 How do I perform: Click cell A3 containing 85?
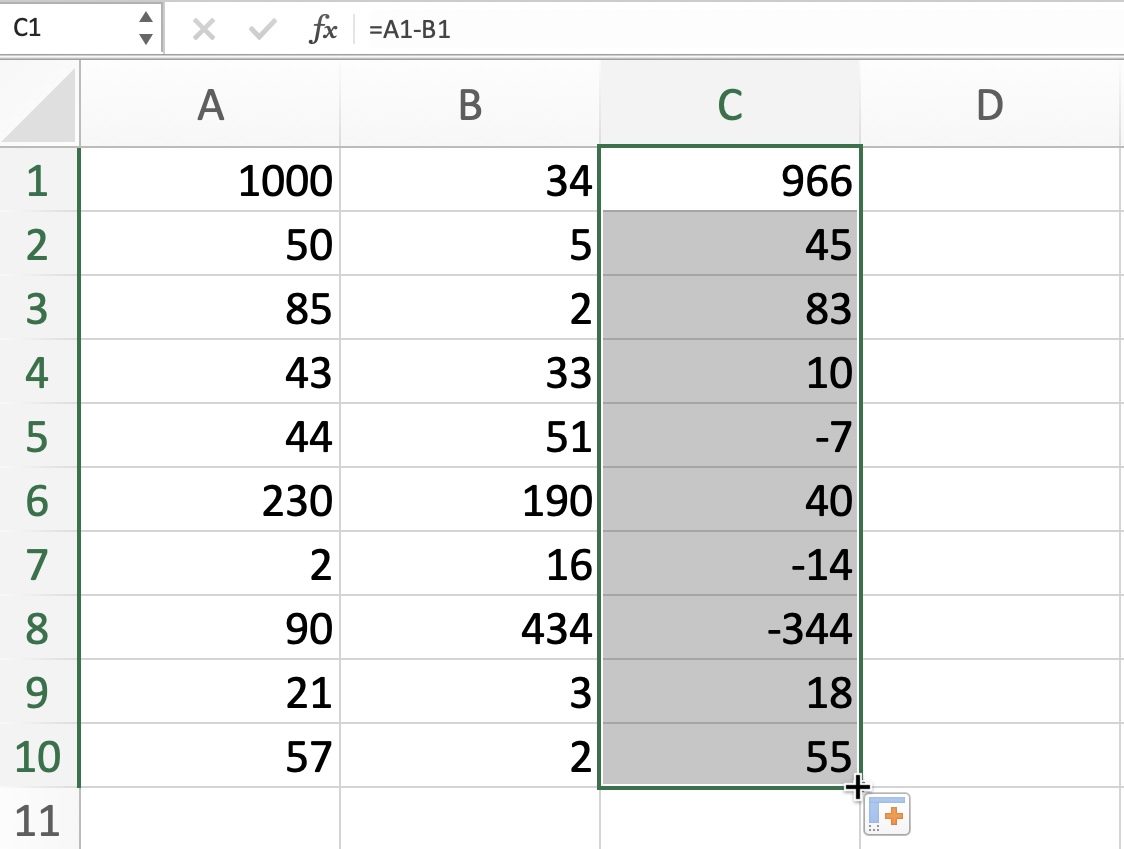click(210, 307)
